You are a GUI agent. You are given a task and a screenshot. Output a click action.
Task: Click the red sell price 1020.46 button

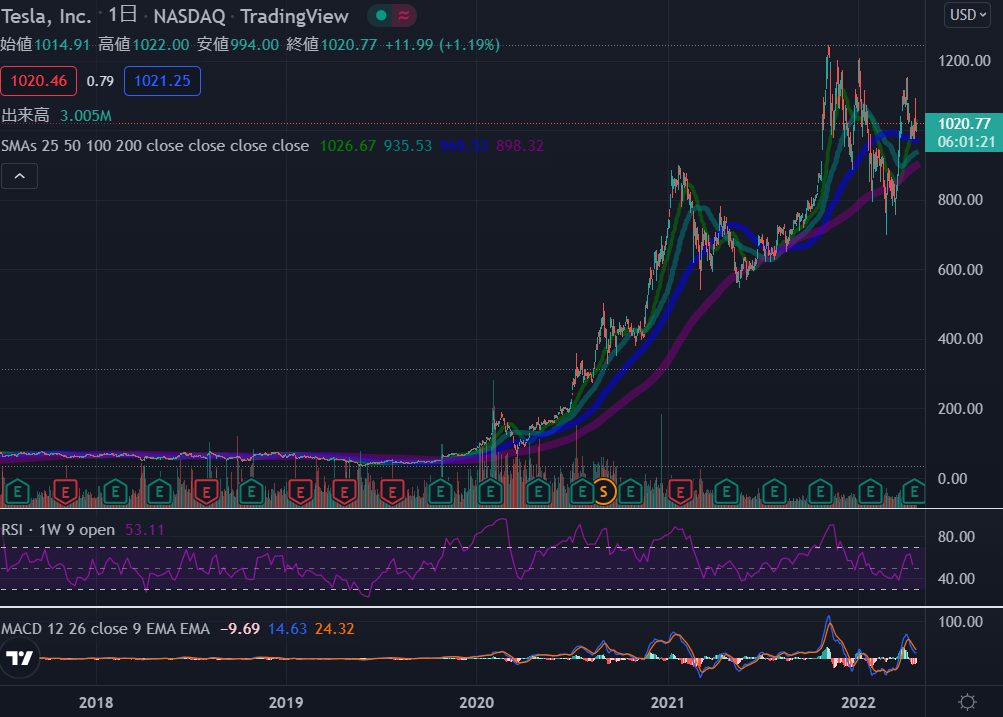coord(39,81)
